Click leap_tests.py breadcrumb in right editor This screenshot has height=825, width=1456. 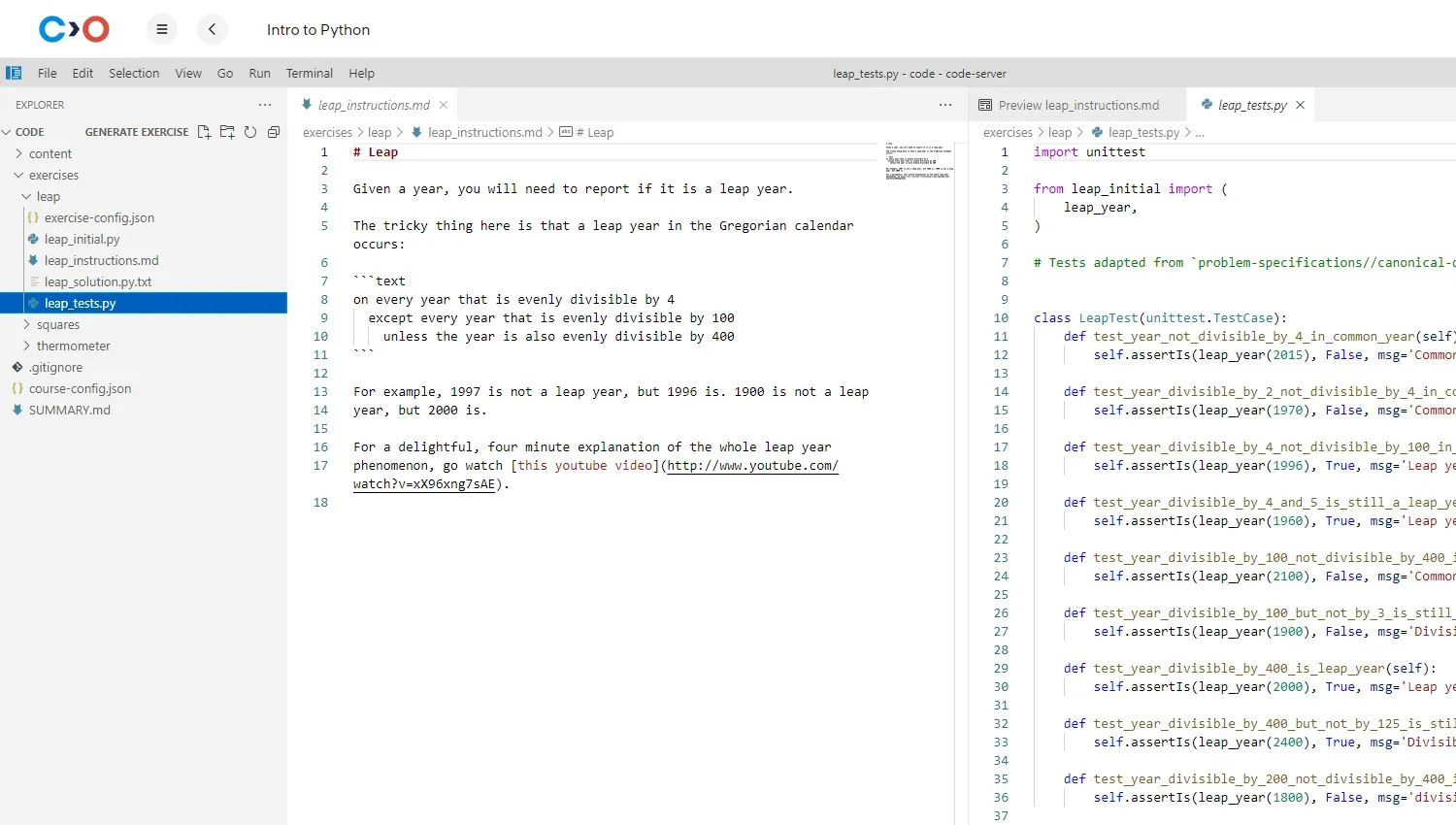1143,133
